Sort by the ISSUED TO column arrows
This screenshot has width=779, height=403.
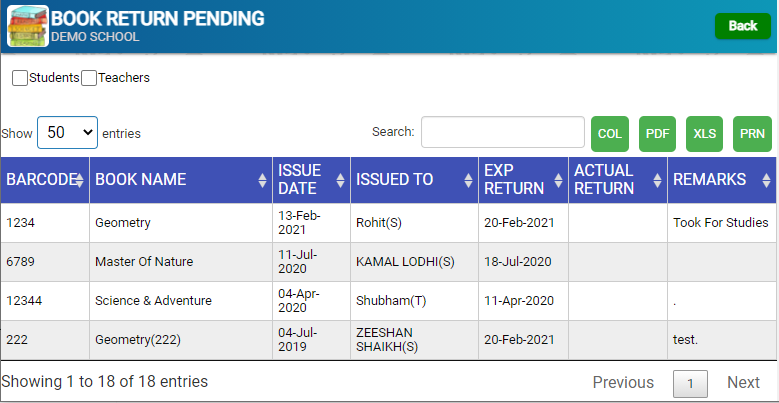(468, 180)
